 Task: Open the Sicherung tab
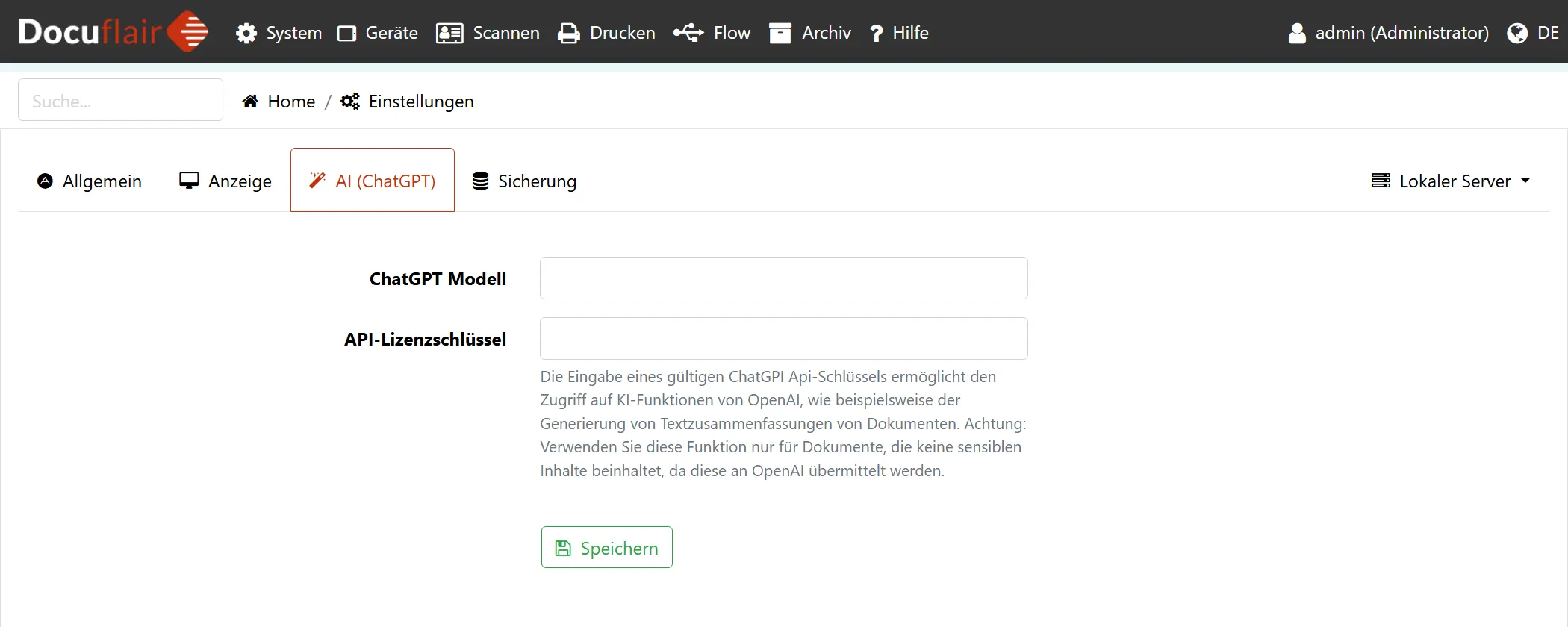[525, 181]
